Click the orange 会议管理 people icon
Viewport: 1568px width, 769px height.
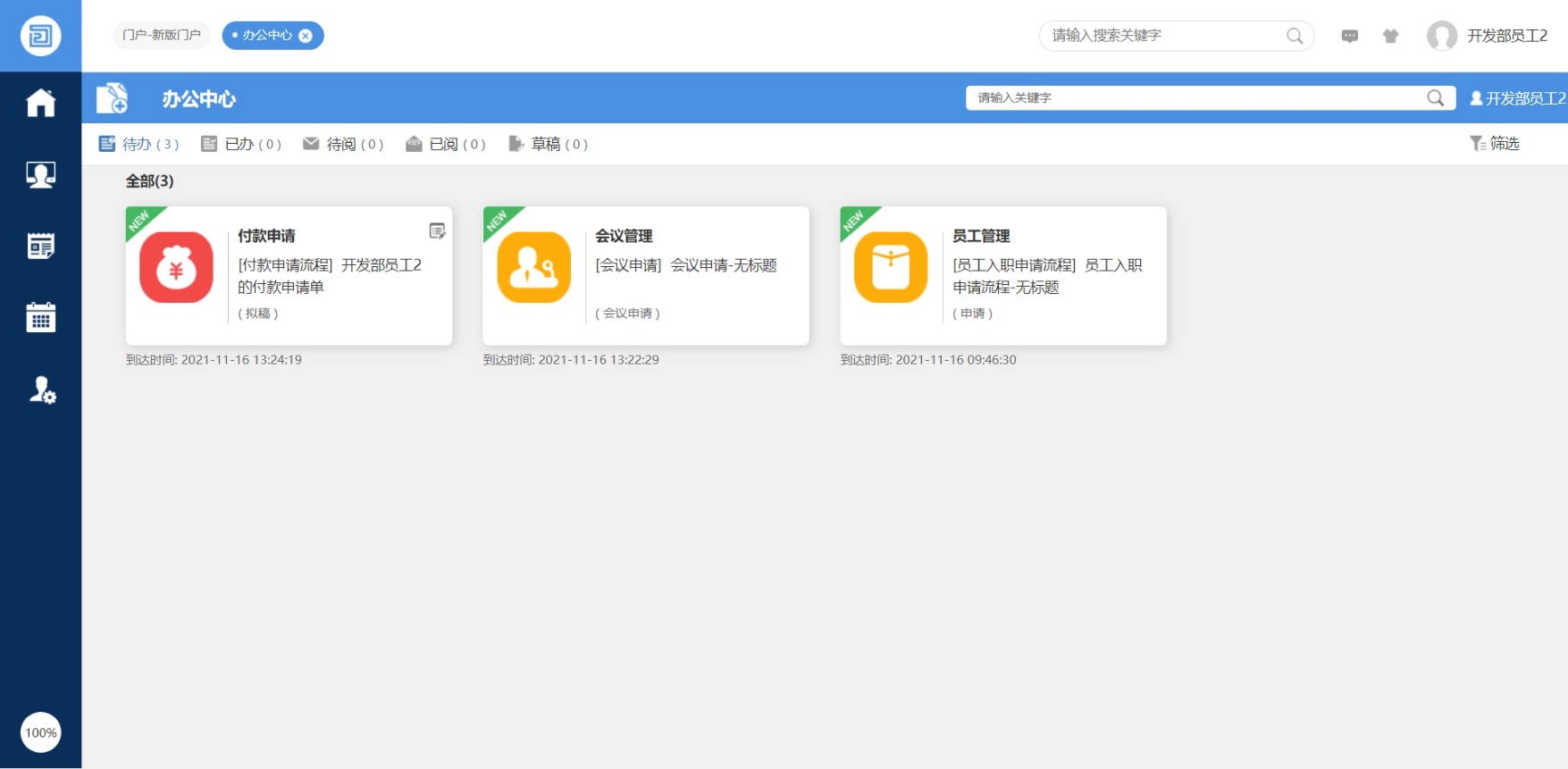click(533, 267)
